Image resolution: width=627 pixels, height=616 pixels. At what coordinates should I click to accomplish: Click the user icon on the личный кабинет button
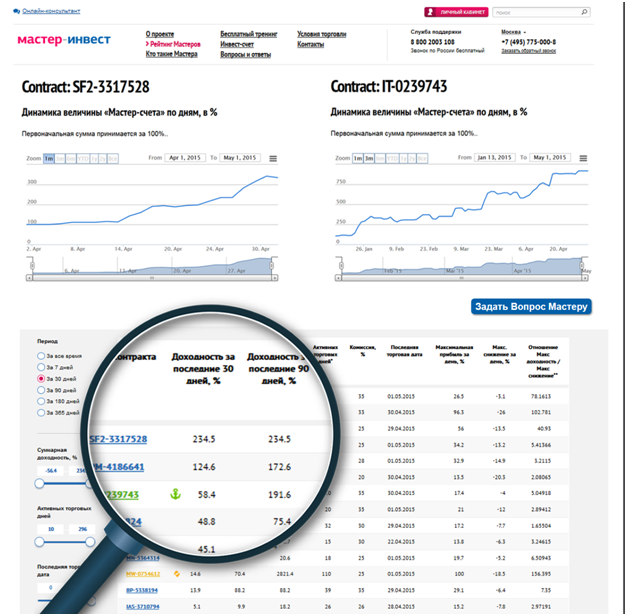(430, 12)
